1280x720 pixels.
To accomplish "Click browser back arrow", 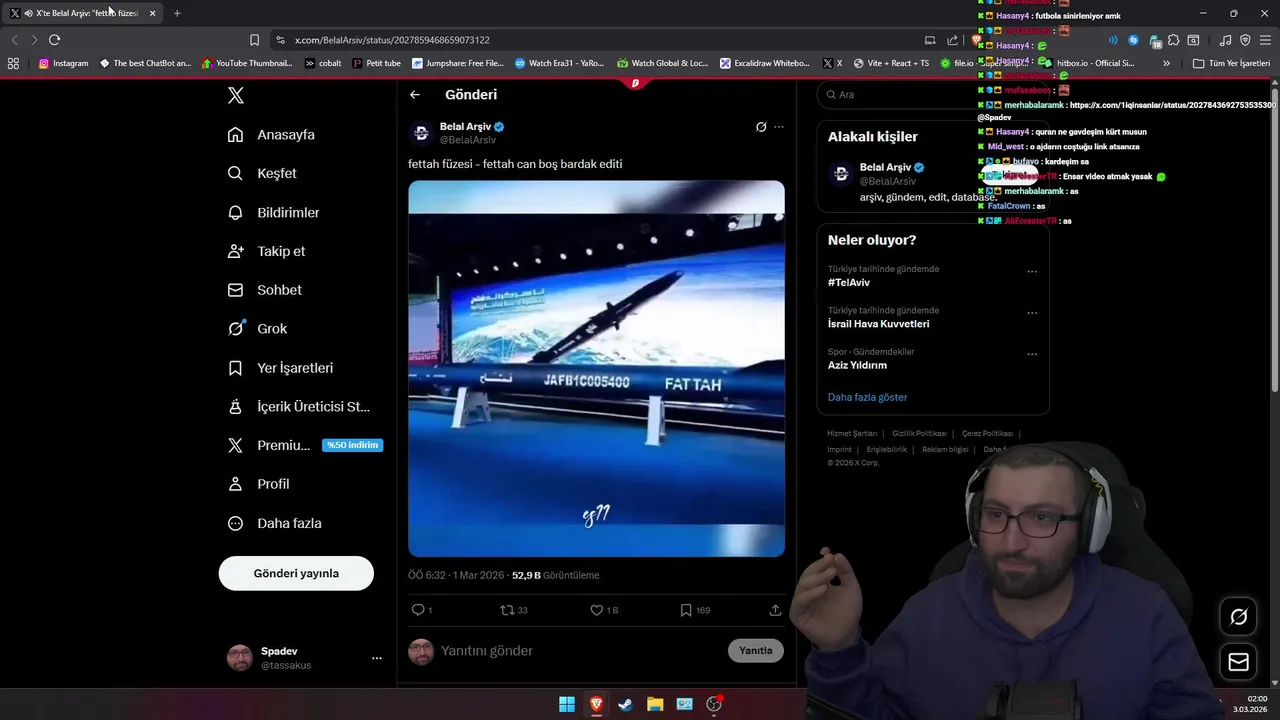I will (x=14, y=40).
